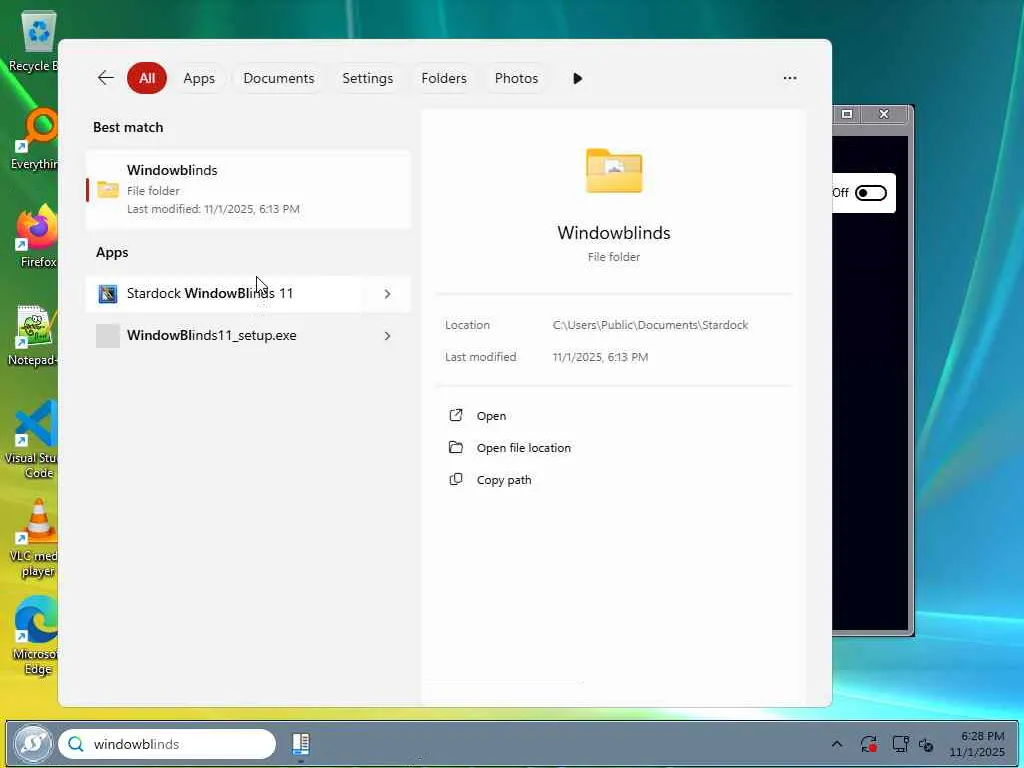Switch to the Photos filter tab

[x=516, y=78]
